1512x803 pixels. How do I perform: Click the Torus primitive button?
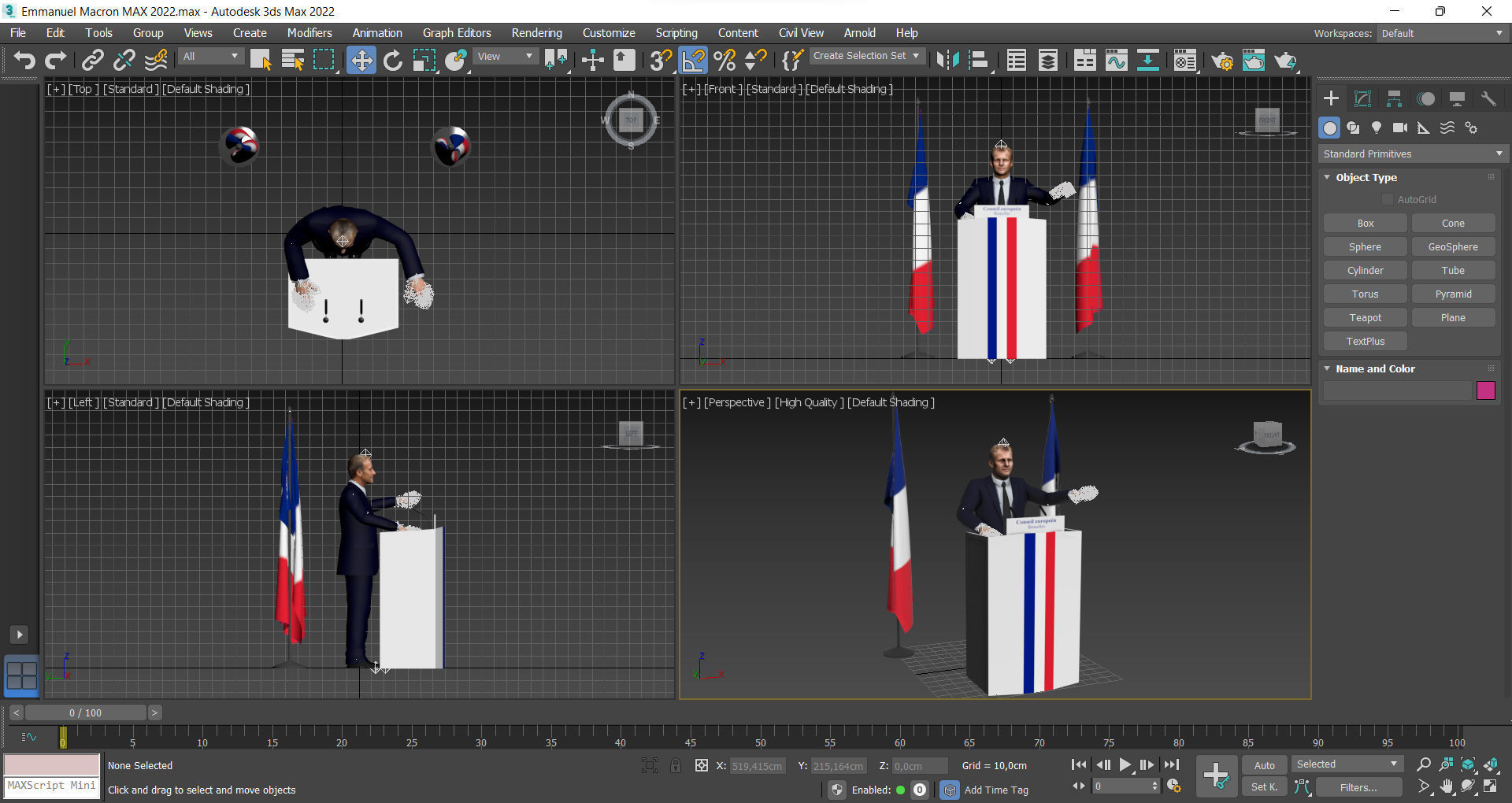click(1365, 294)
